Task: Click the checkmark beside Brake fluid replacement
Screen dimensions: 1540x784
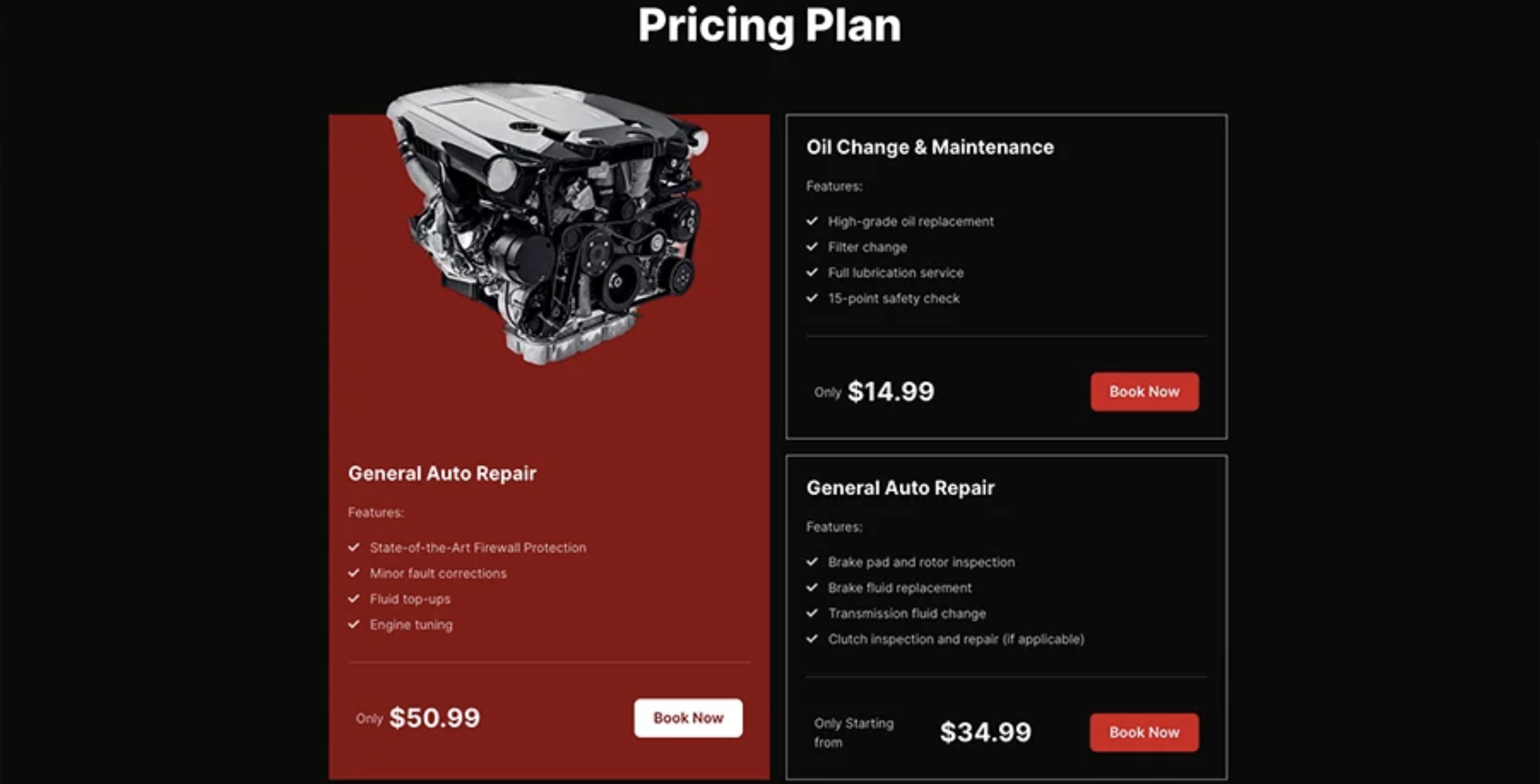Action: pos(812,587)
